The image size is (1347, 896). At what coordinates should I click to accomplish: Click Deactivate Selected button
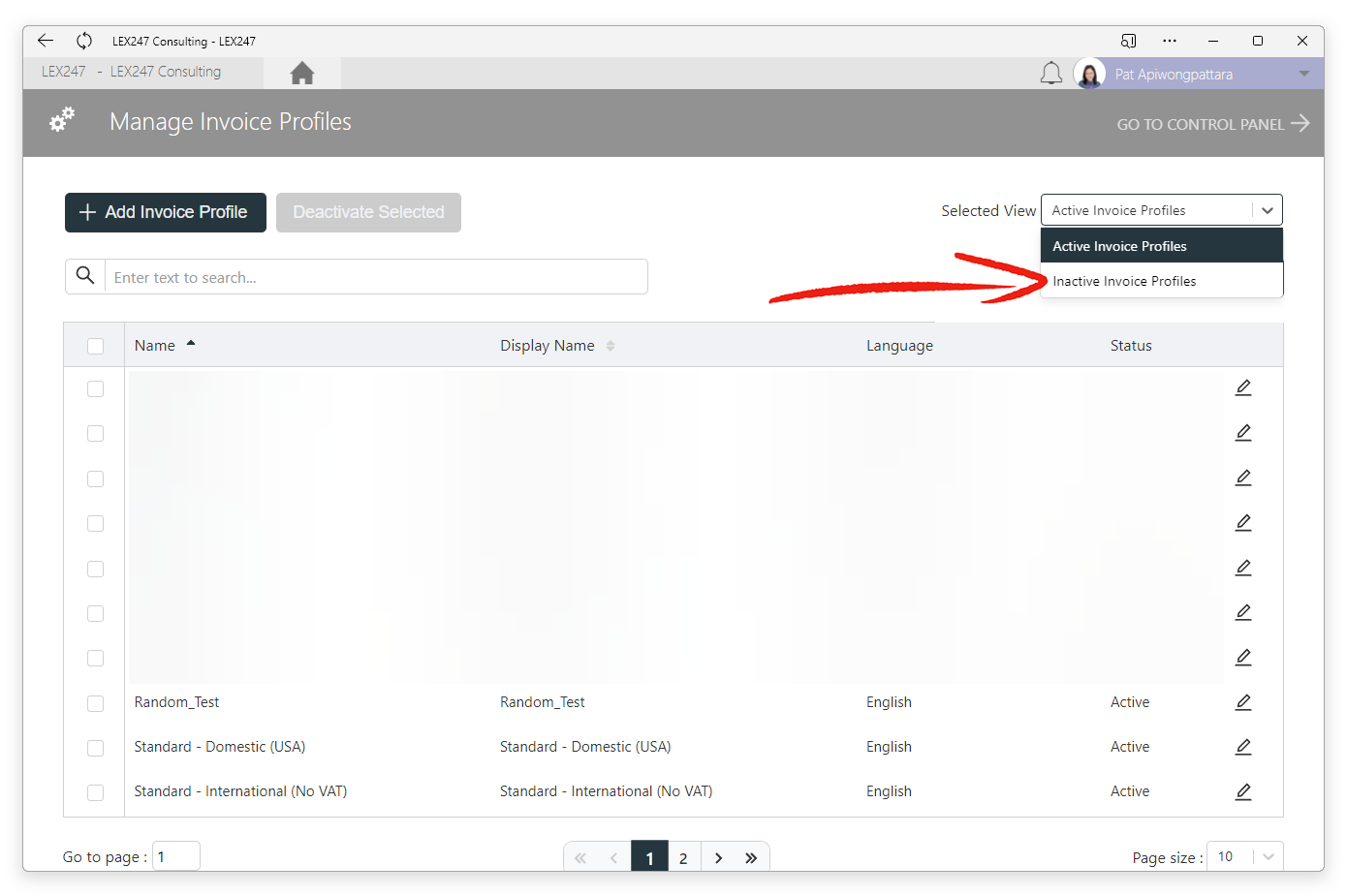368,212
